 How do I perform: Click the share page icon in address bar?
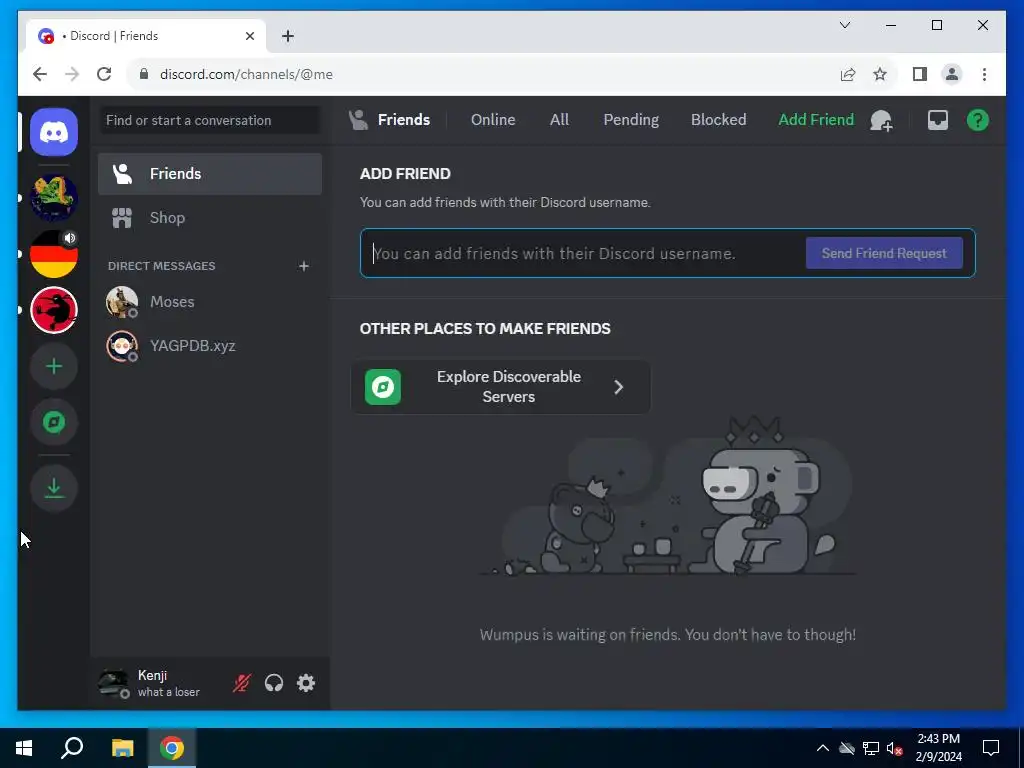[848, 74]
